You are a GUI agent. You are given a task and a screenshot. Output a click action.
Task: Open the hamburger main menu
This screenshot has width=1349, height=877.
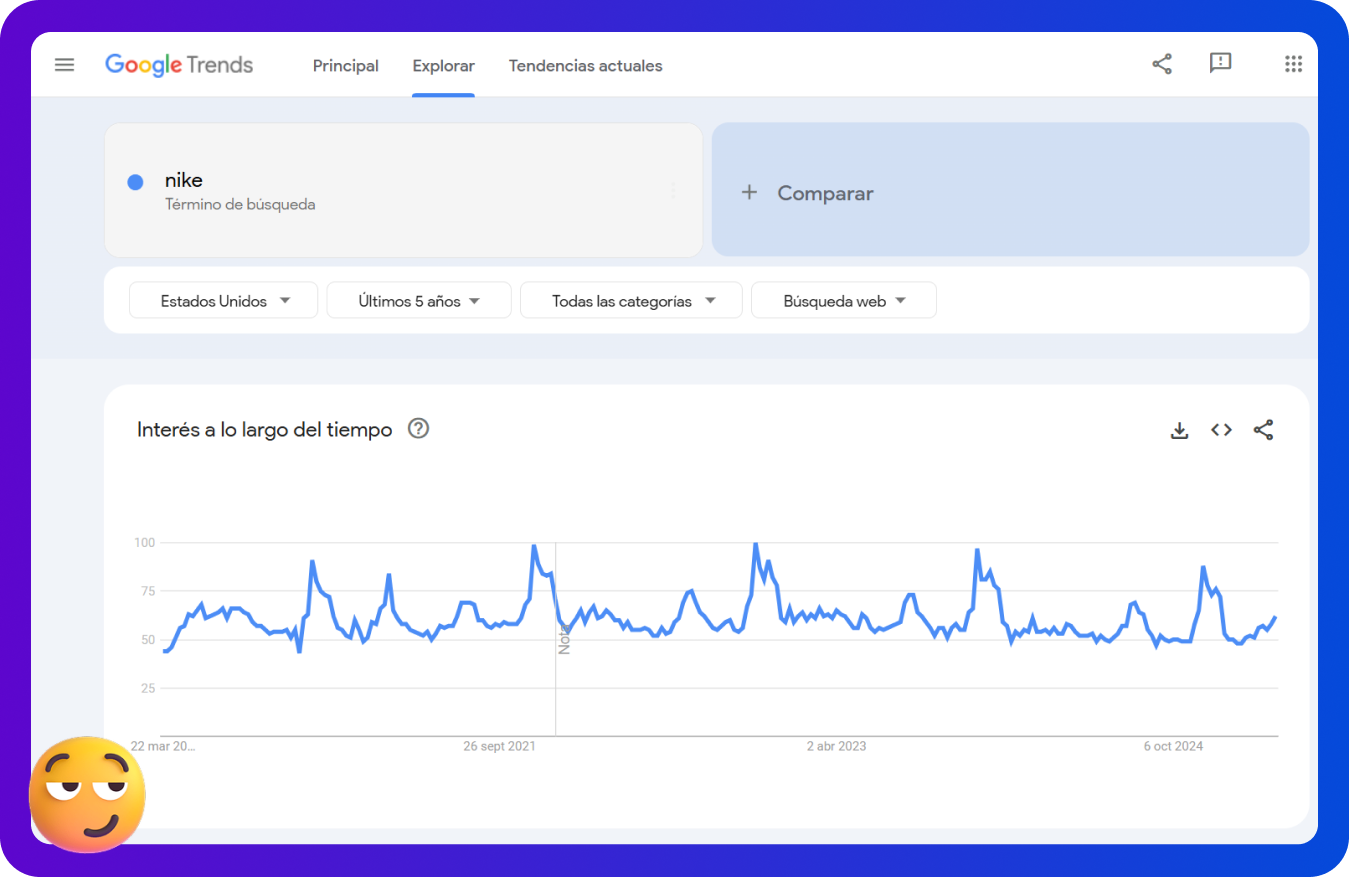(64, 65)
